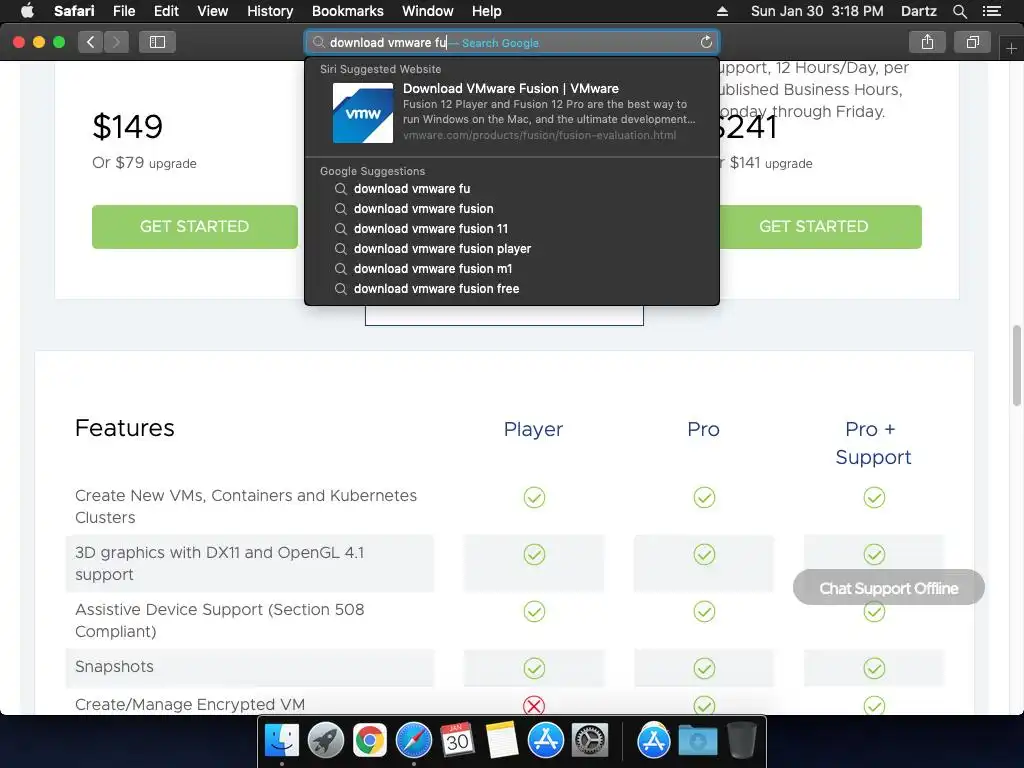Click the forward navigation arrow

point(116,42)
